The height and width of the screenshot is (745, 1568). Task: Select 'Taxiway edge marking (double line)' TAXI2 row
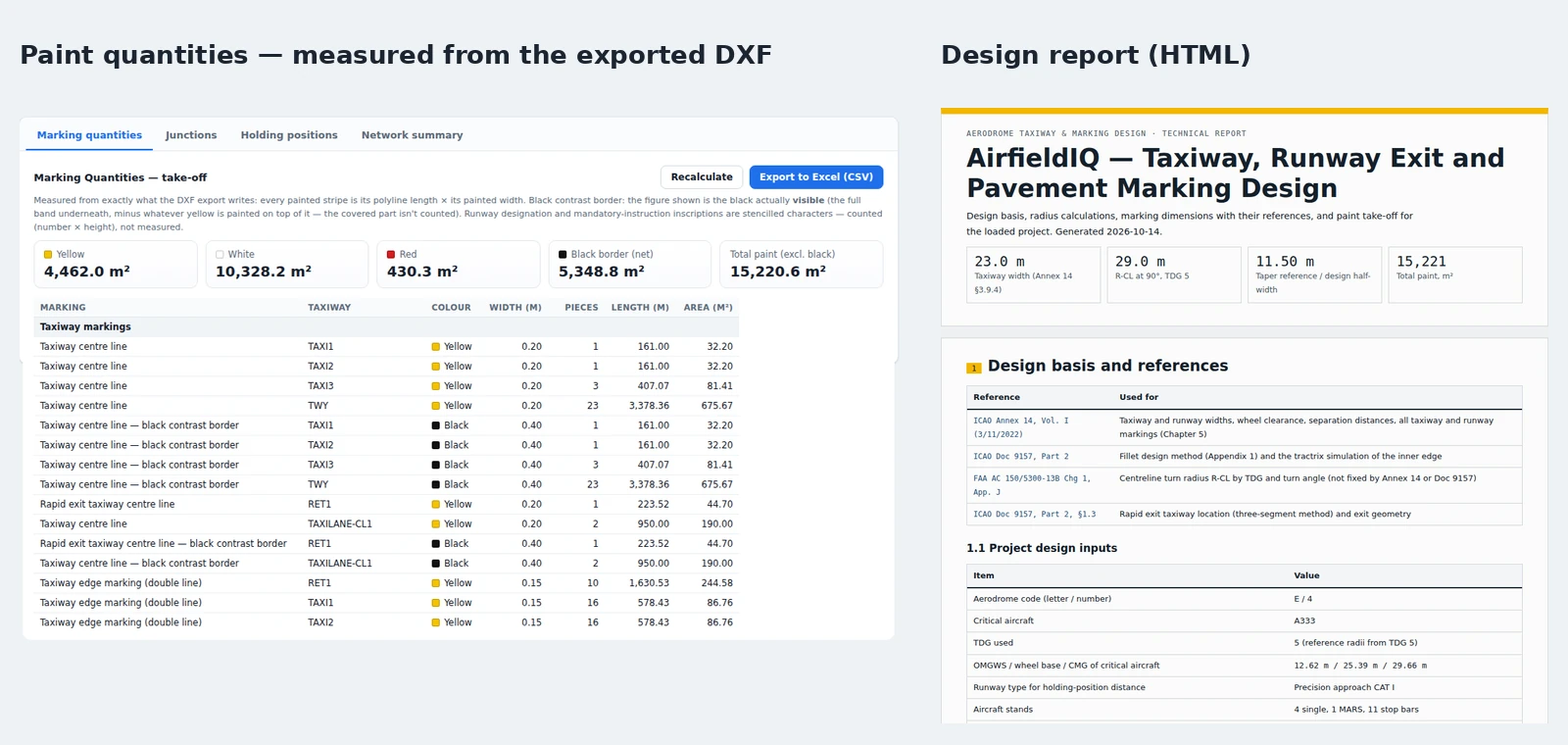[x=386, y=622]
